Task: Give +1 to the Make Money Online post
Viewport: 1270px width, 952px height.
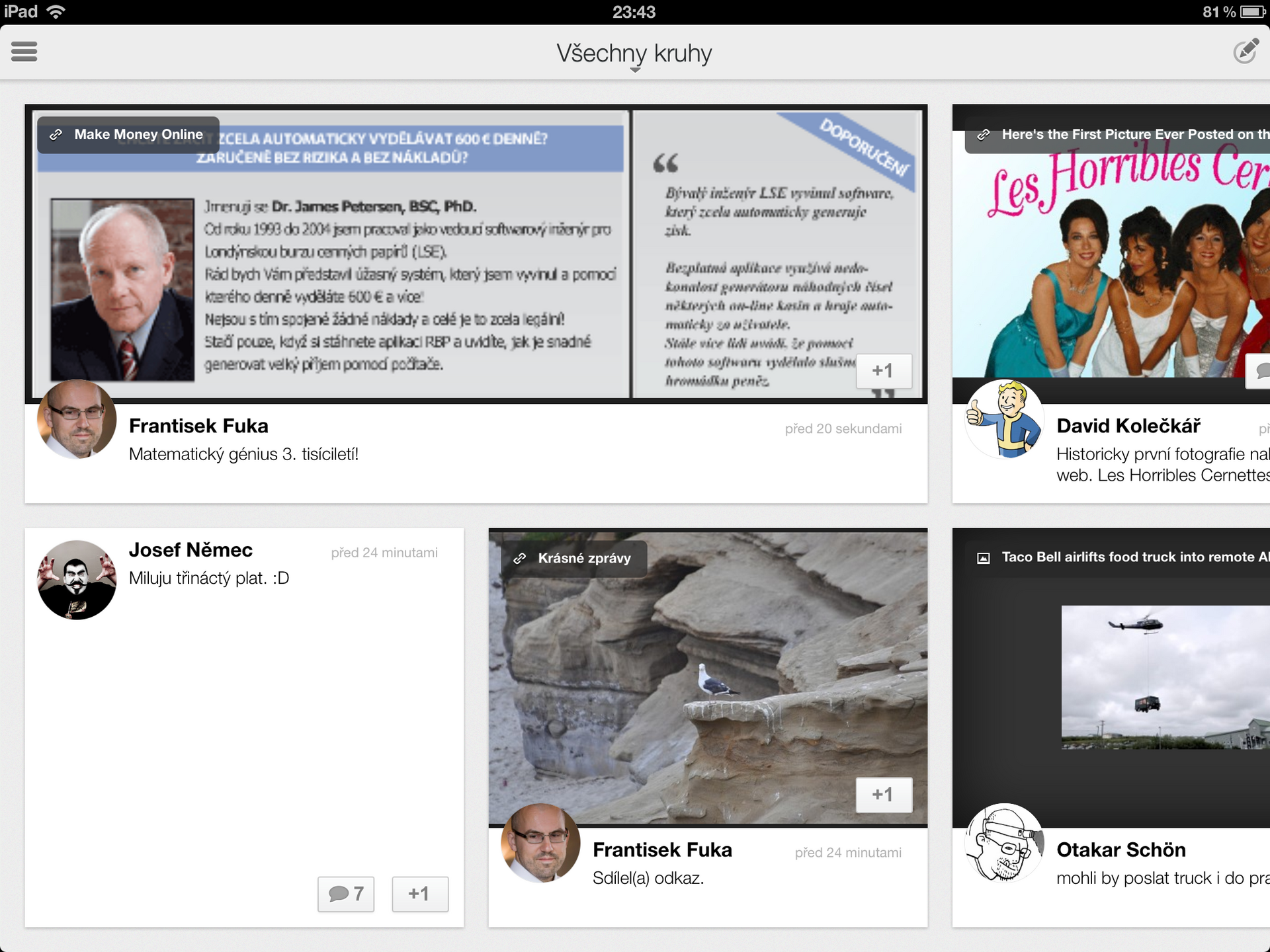Action: coord(884,371)
